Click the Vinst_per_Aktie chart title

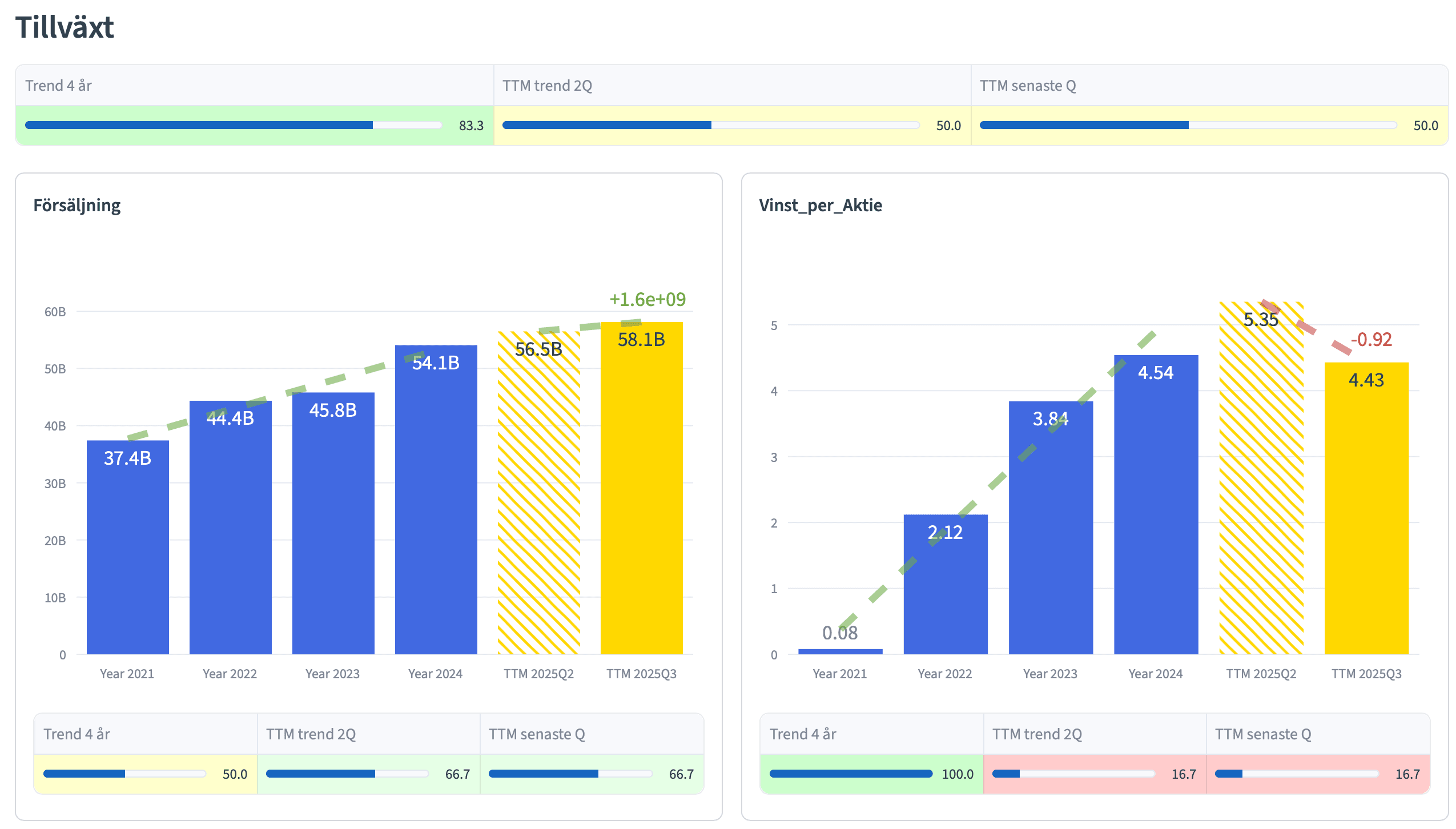tap(820, 206)
